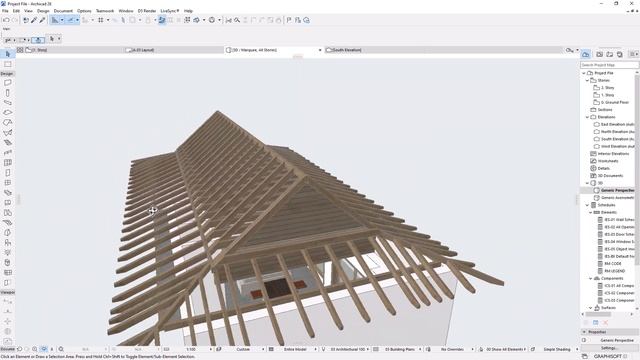Select the Door tool in the toolbox
This screenshot has height=360, width=640.
click(x=7, y=173)
